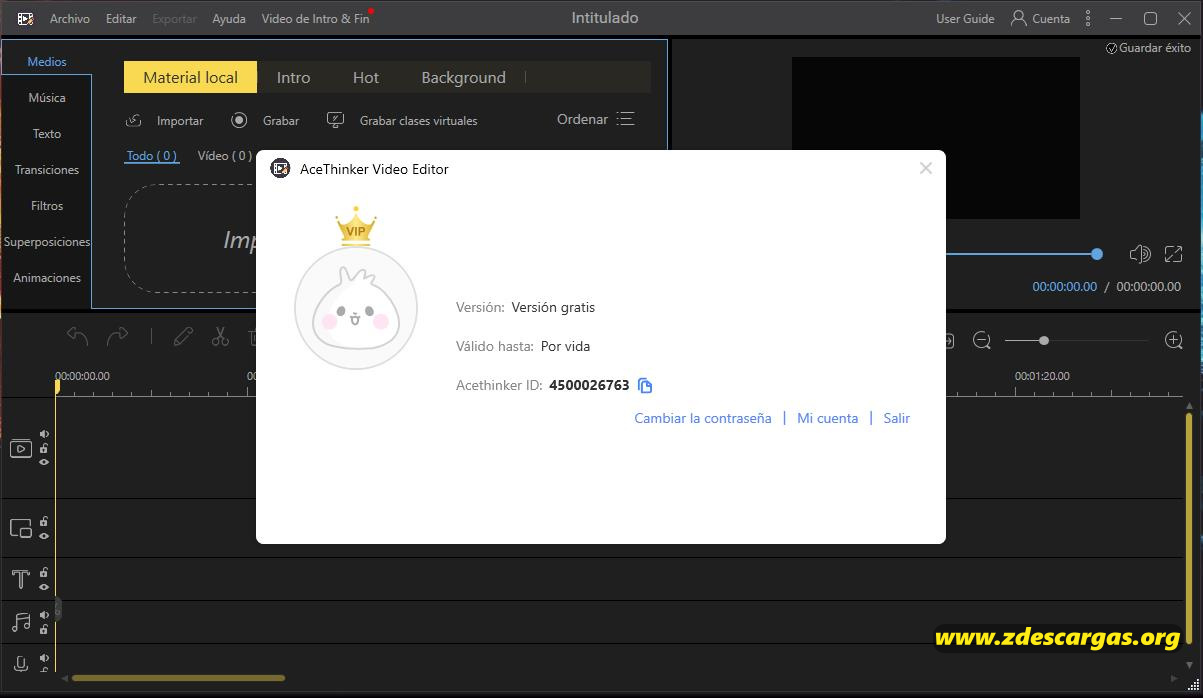Select the Filtros sidebar section
Viewport: 1203px width, 698px height.
[47, 206]
